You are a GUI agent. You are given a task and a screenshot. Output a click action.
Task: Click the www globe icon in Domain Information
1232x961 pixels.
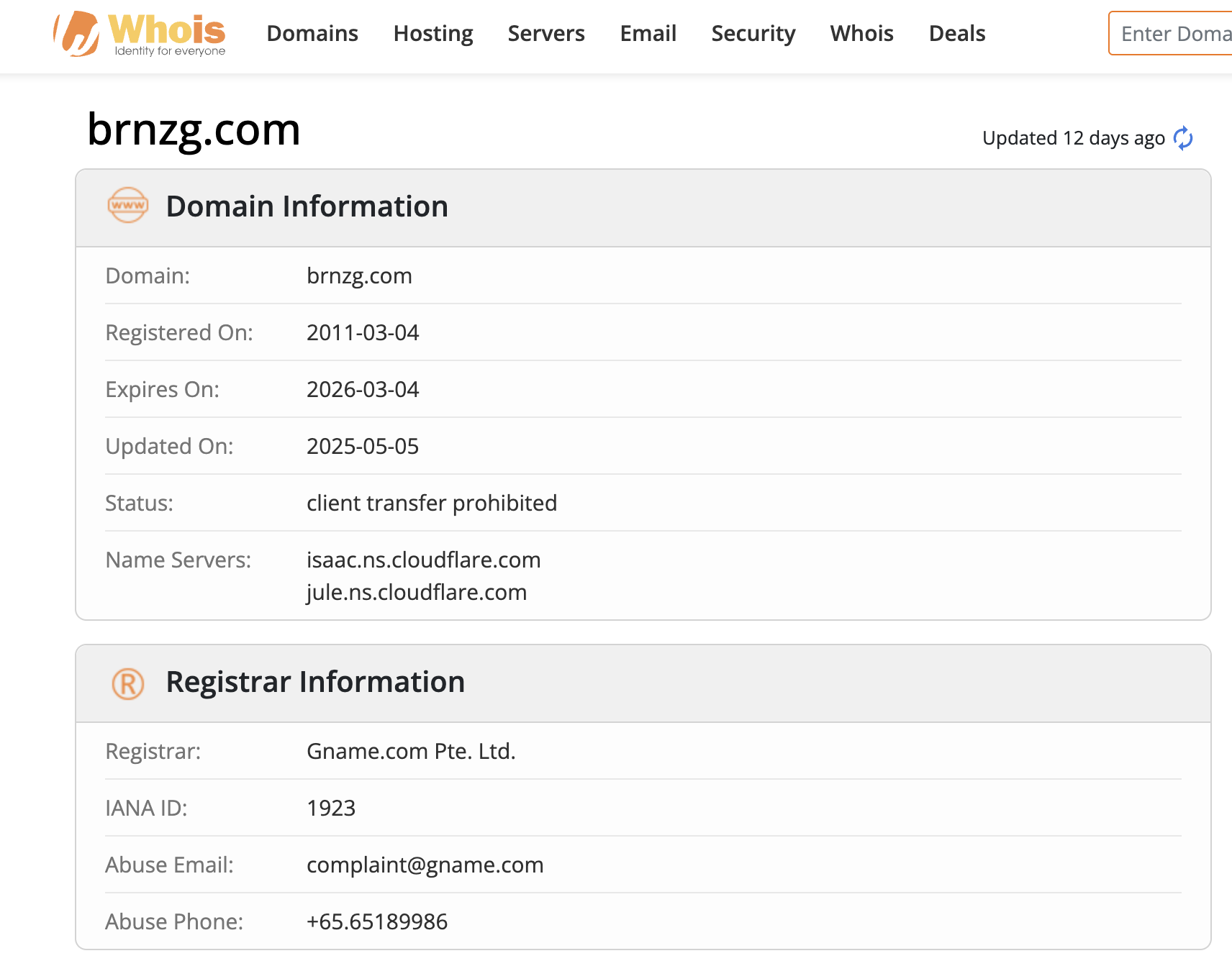pyautogui.click(x=128, y=206)
